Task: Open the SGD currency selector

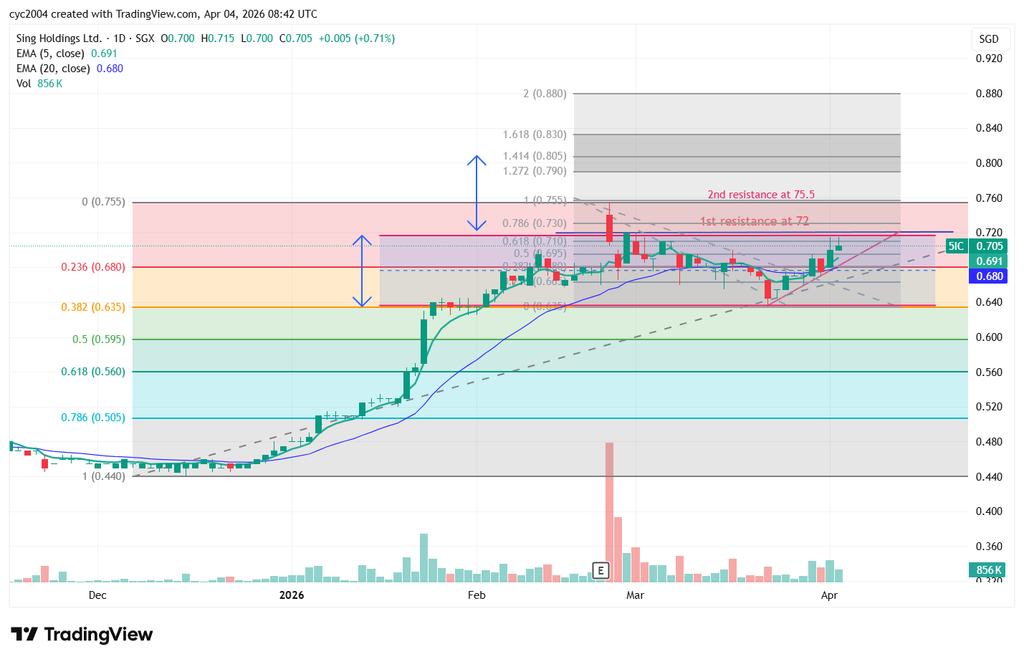Action: pos(989,39)
